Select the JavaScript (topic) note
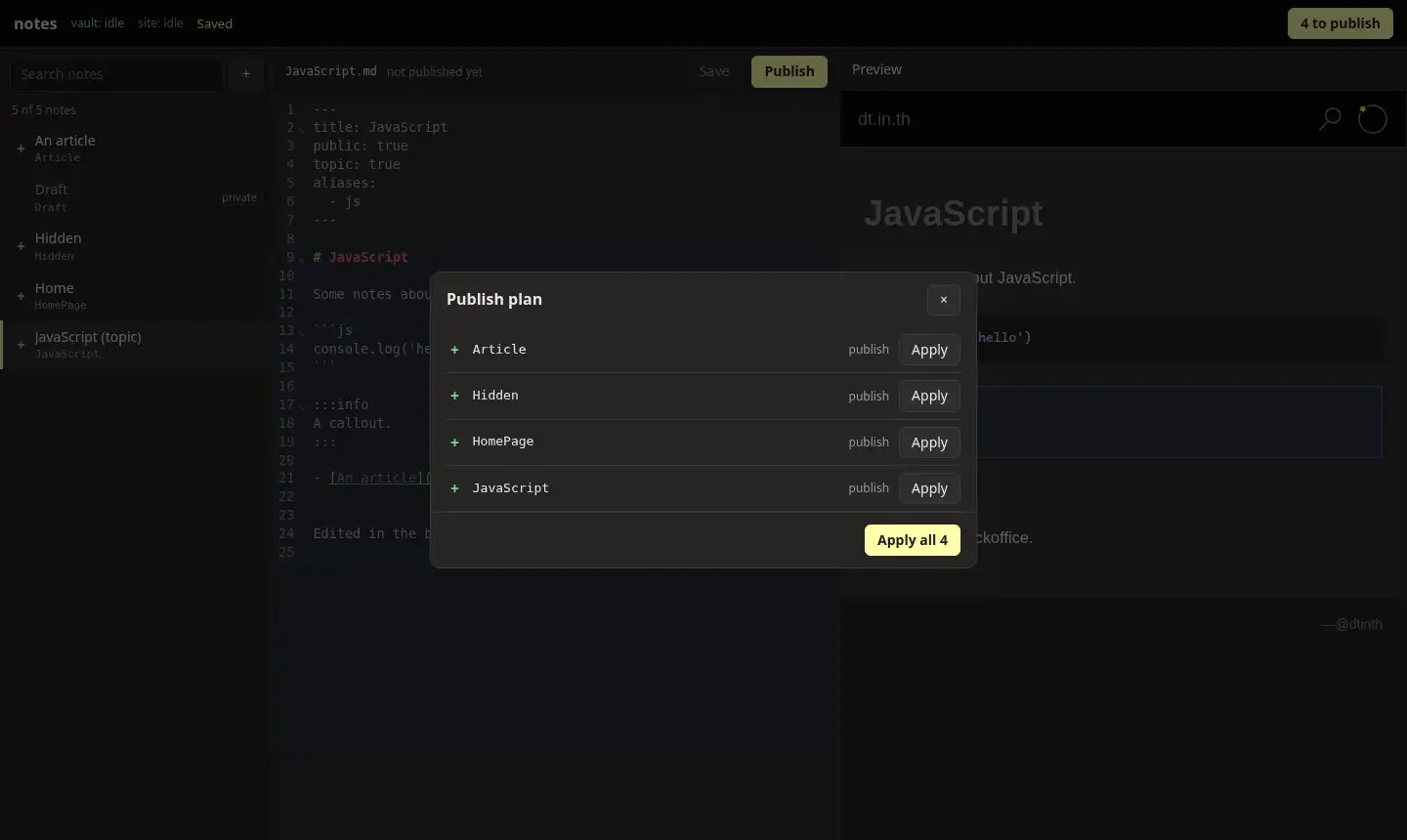Image resolution: width=1407 pixels, height=840 pixels. pos(135,345)
